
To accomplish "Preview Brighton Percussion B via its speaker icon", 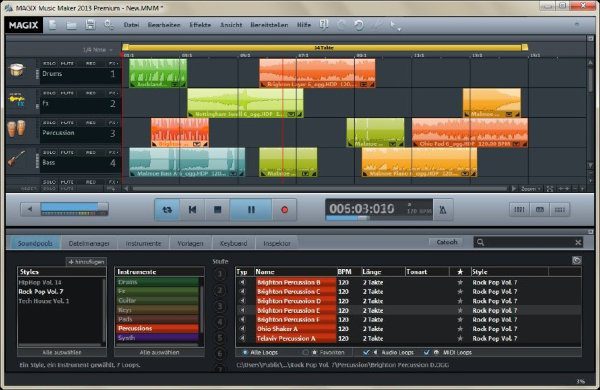I will pyautogui.click(x=242, y=282).
